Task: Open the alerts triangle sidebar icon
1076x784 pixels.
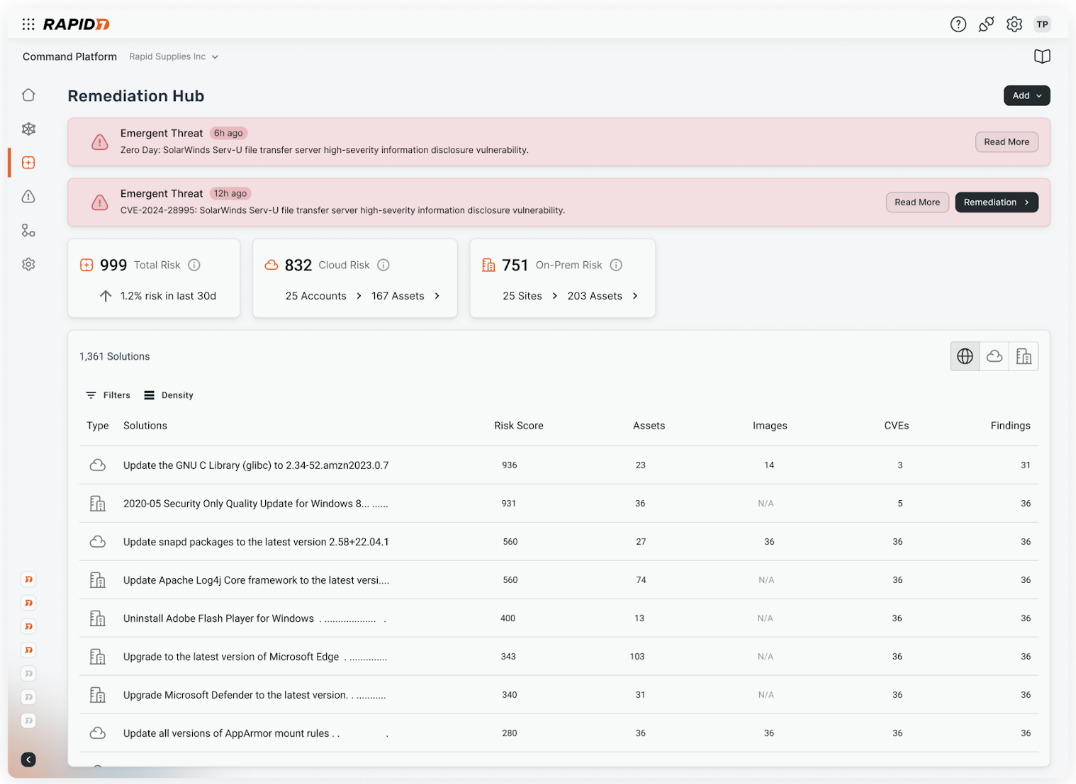Action: click(x=28, y=197)
